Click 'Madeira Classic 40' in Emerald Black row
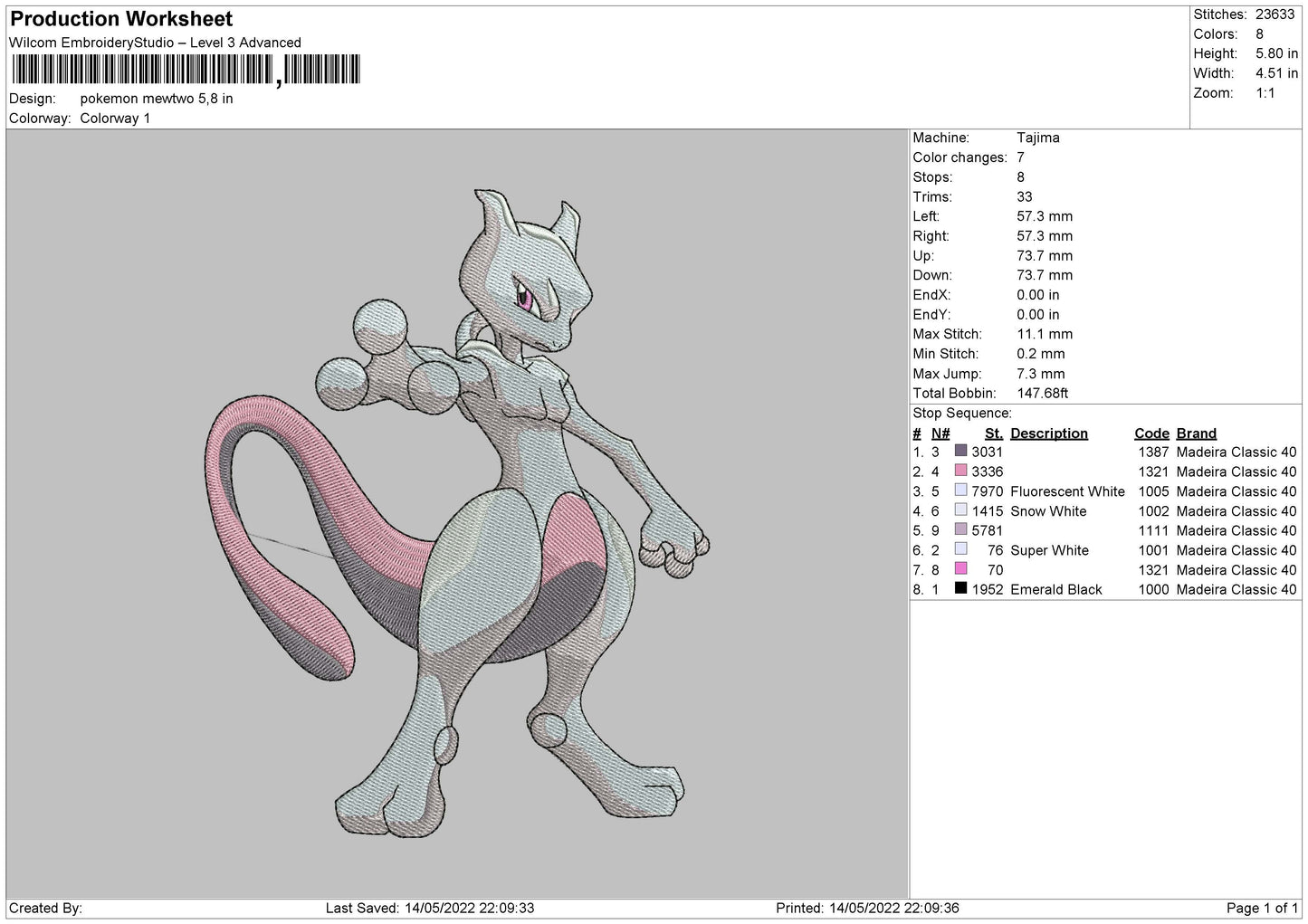Viewport: 1308px width, 924px height. click(x=1236, y=589)
